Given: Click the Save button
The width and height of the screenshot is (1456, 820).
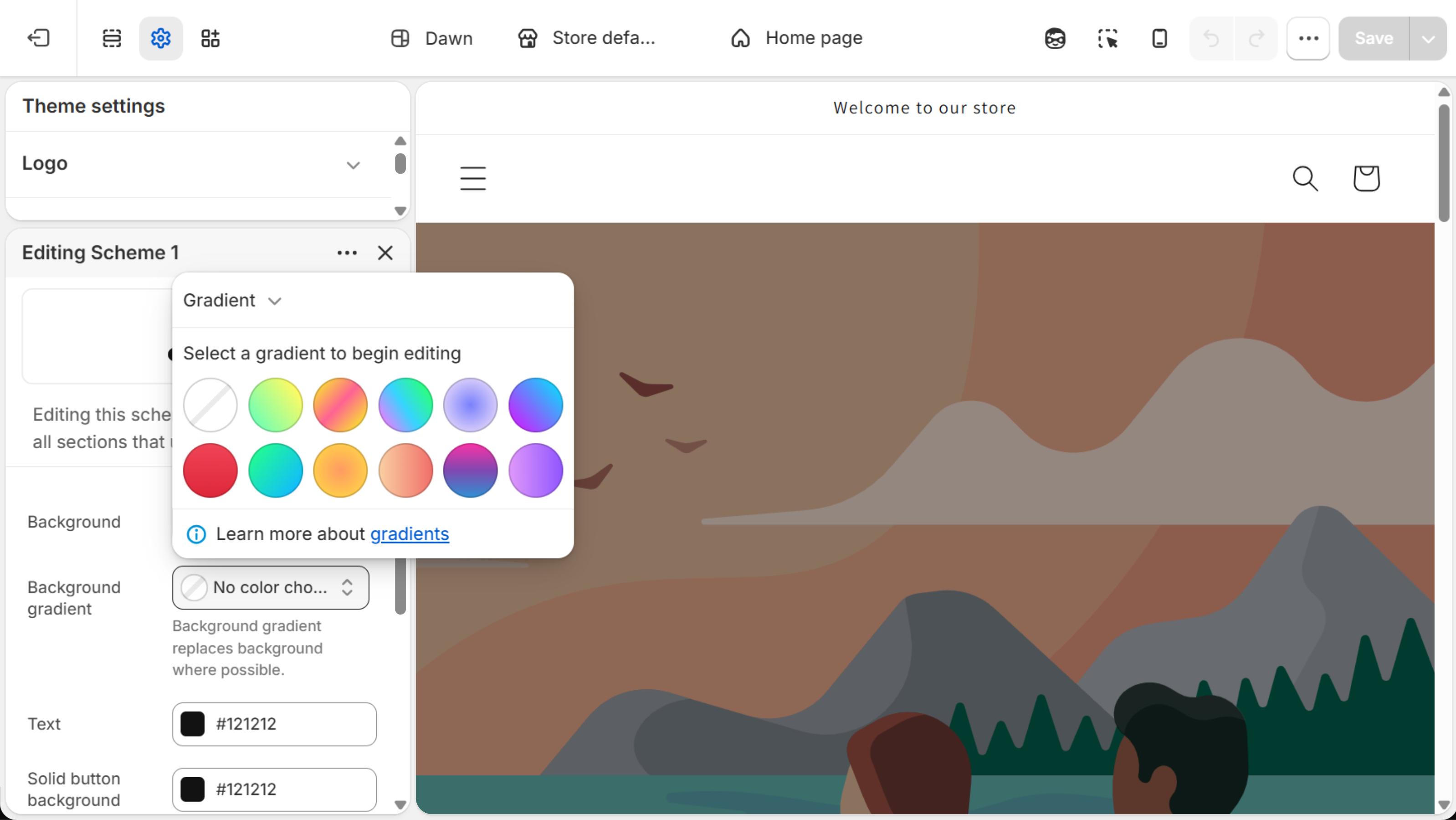Looking at the screenshot, I should (x=1374, y=38).
